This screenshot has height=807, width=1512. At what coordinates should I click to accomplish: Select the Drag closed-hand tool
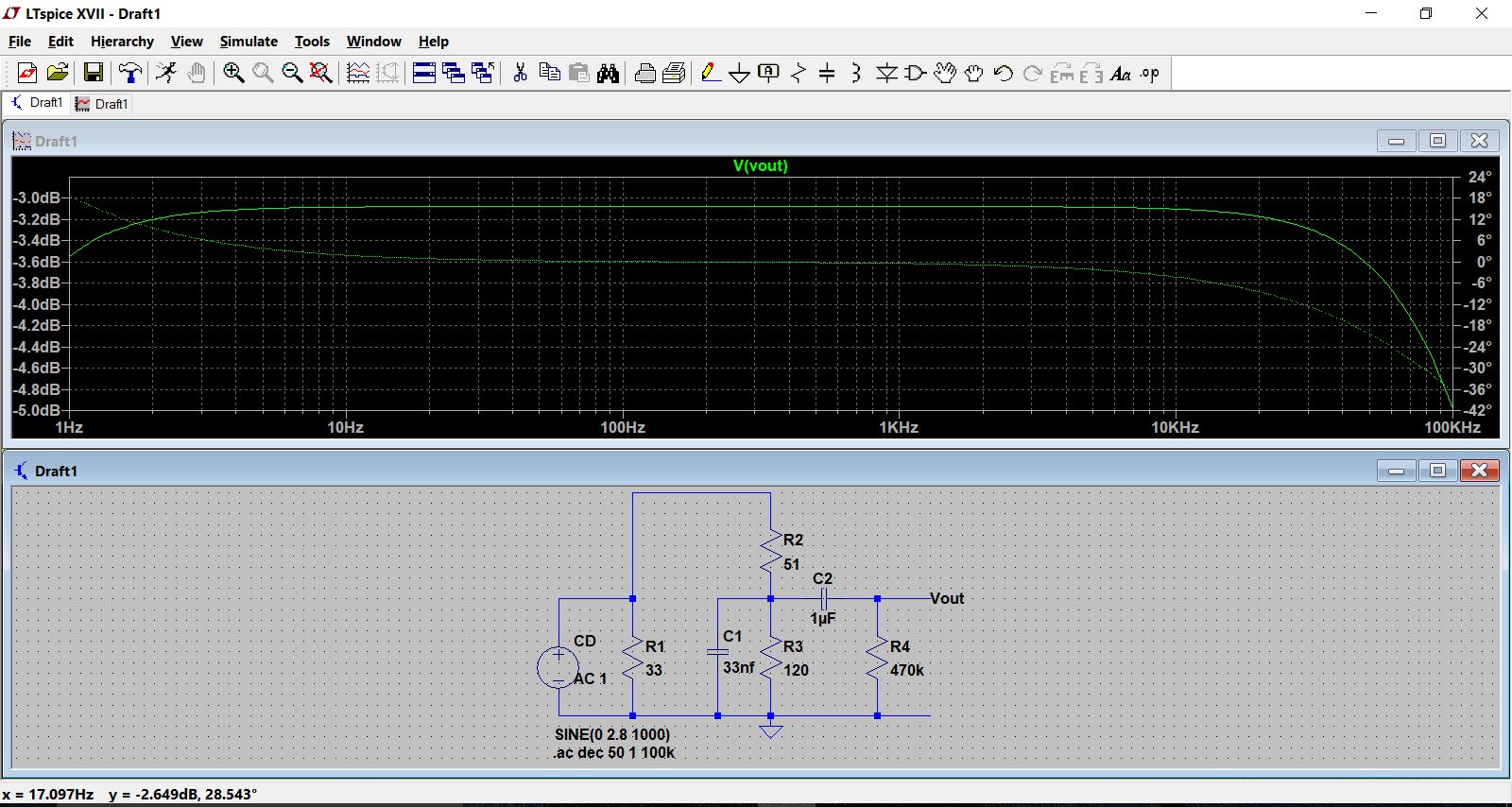973,73
